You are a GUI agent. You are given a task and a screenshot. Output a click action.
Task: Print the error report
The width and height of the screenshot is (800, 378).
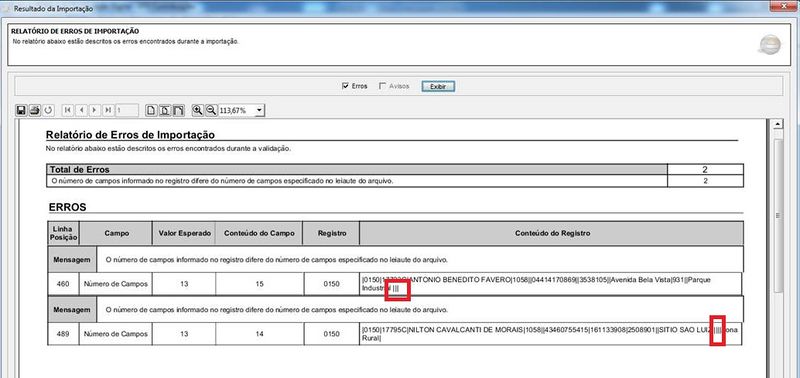[x=34, y=110]
